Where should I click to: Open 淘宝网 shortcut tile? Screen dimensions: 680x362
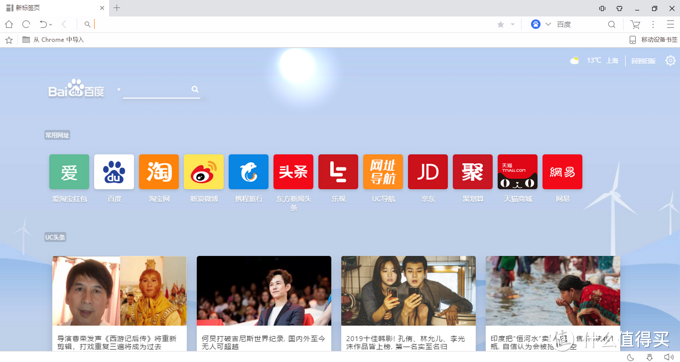point(159,172)
